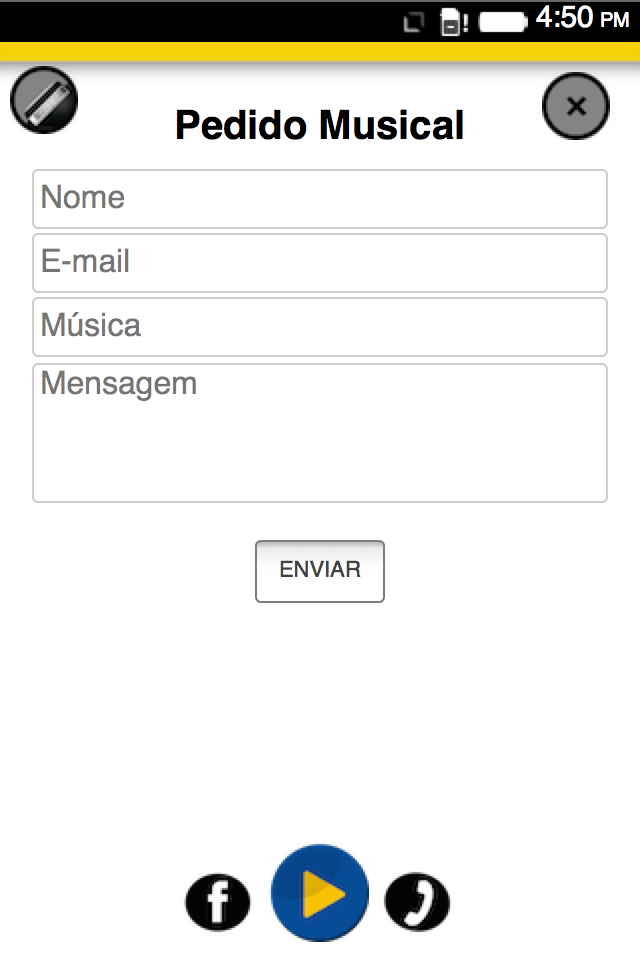Focus the Nome input field
This screenshot has height=960, width=640.
click(320, 198)
